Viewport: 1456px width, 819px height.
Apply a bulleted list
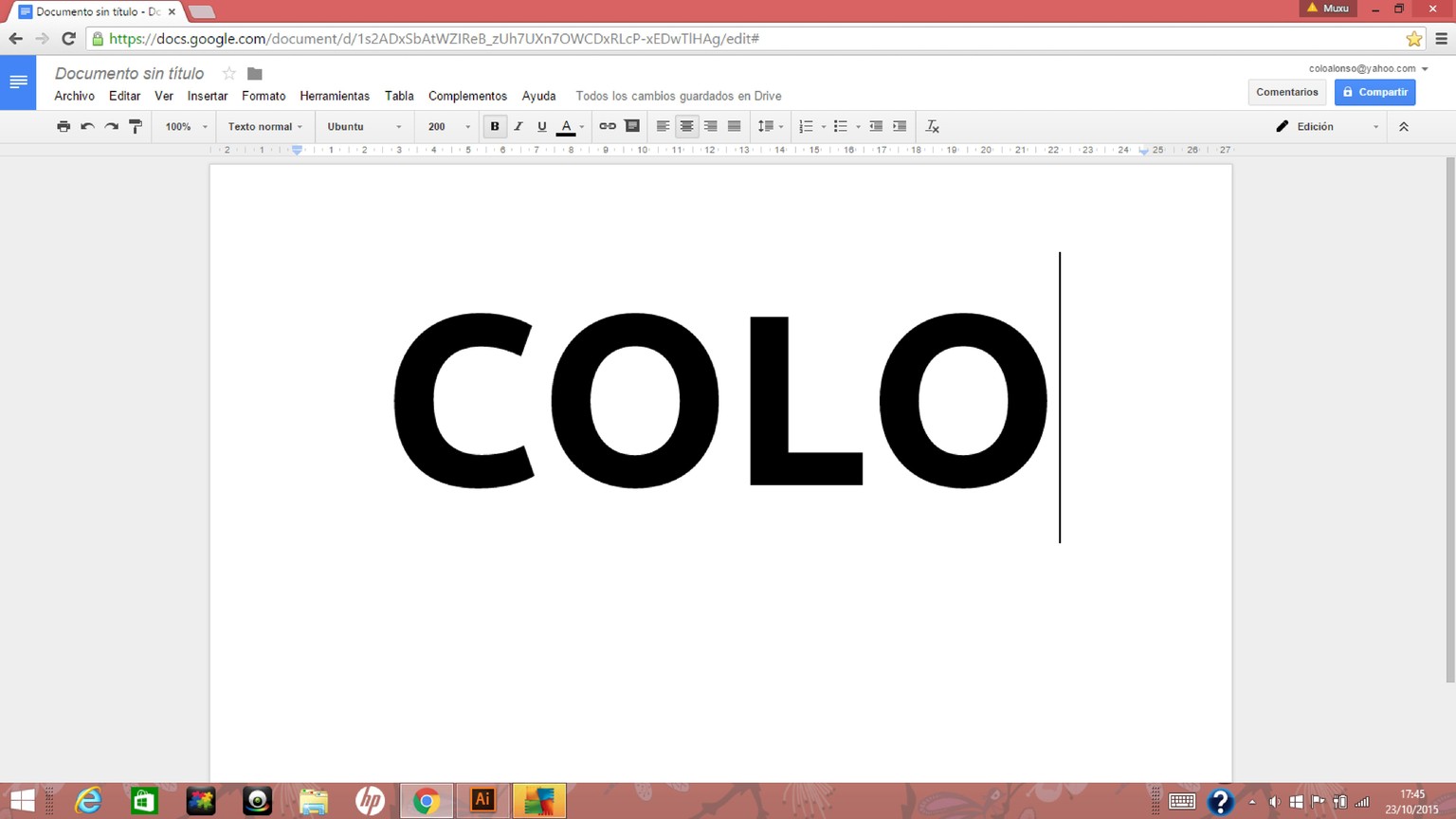[x=840, y=126]
